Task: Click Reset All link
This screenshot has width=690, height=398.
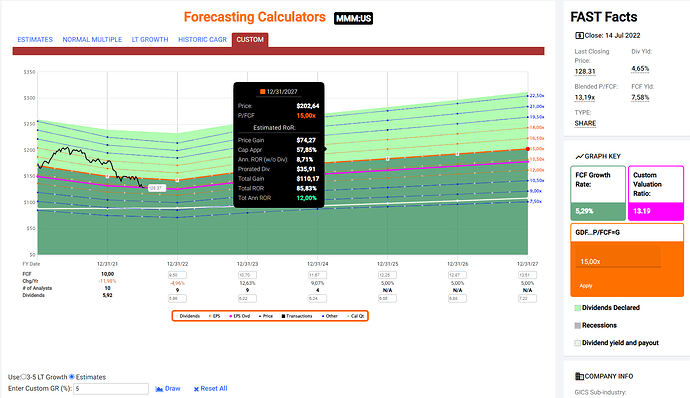Action: pos(214,389)
